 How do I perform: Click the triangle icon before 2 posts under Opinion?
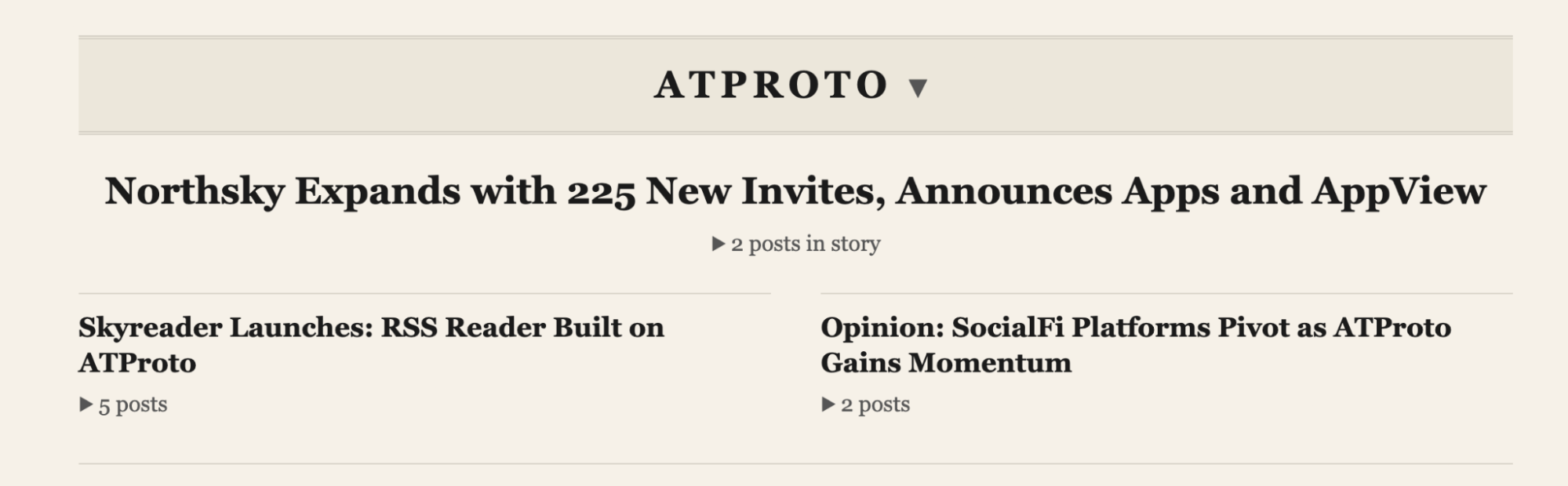point(828,404)
